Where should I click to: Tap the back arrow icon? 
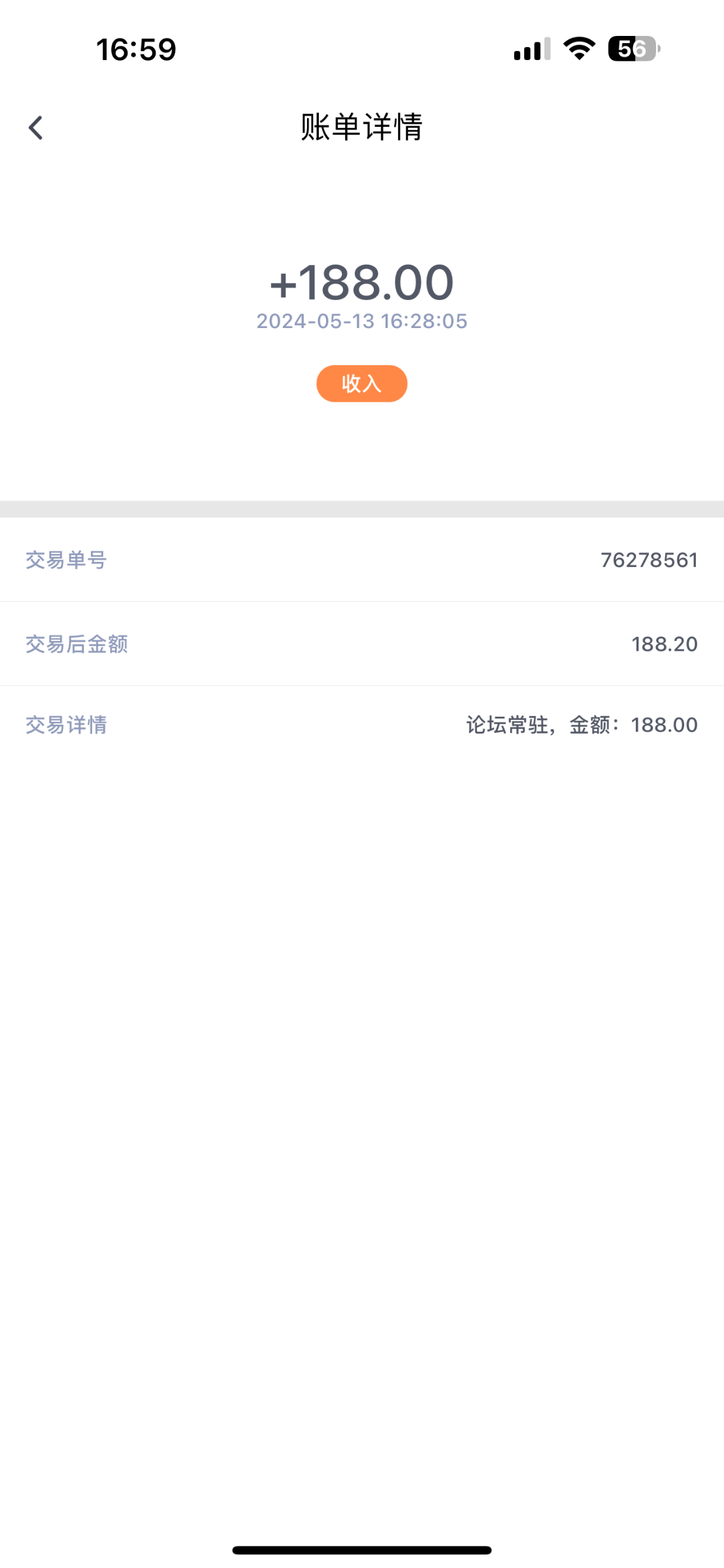coord(36,127)
